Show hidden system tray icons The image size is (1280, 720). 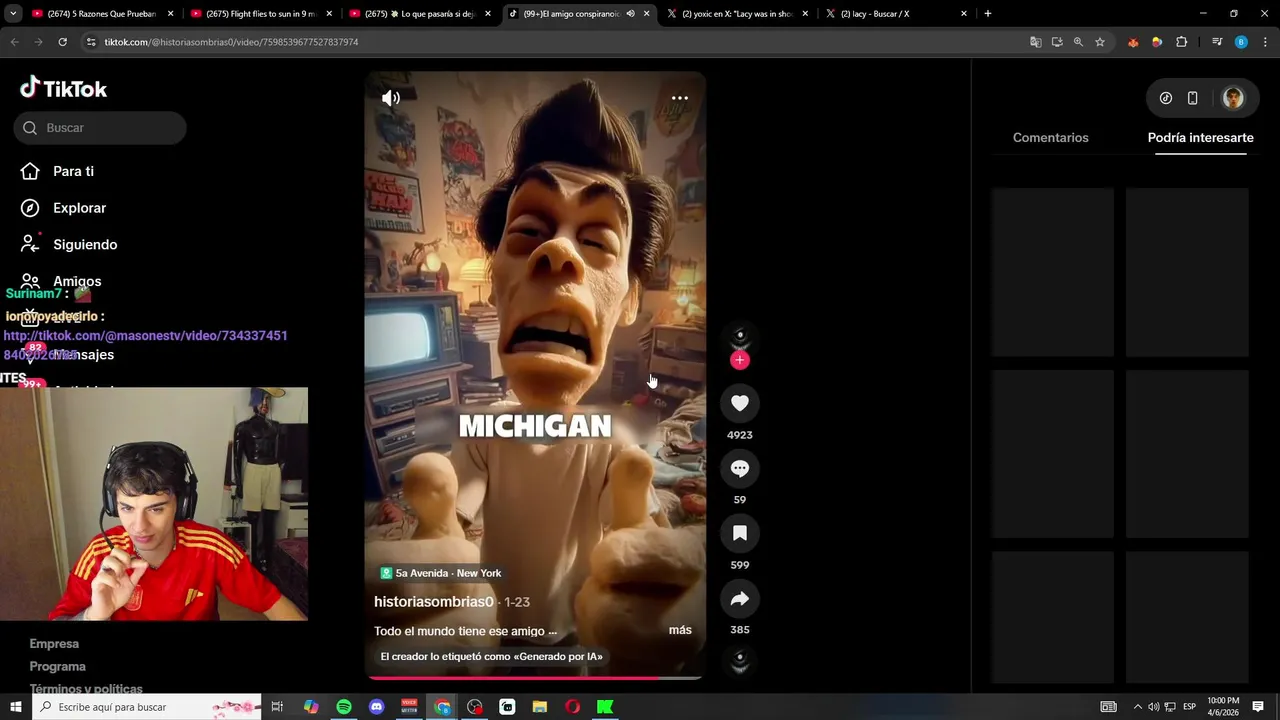point(1137,707)
